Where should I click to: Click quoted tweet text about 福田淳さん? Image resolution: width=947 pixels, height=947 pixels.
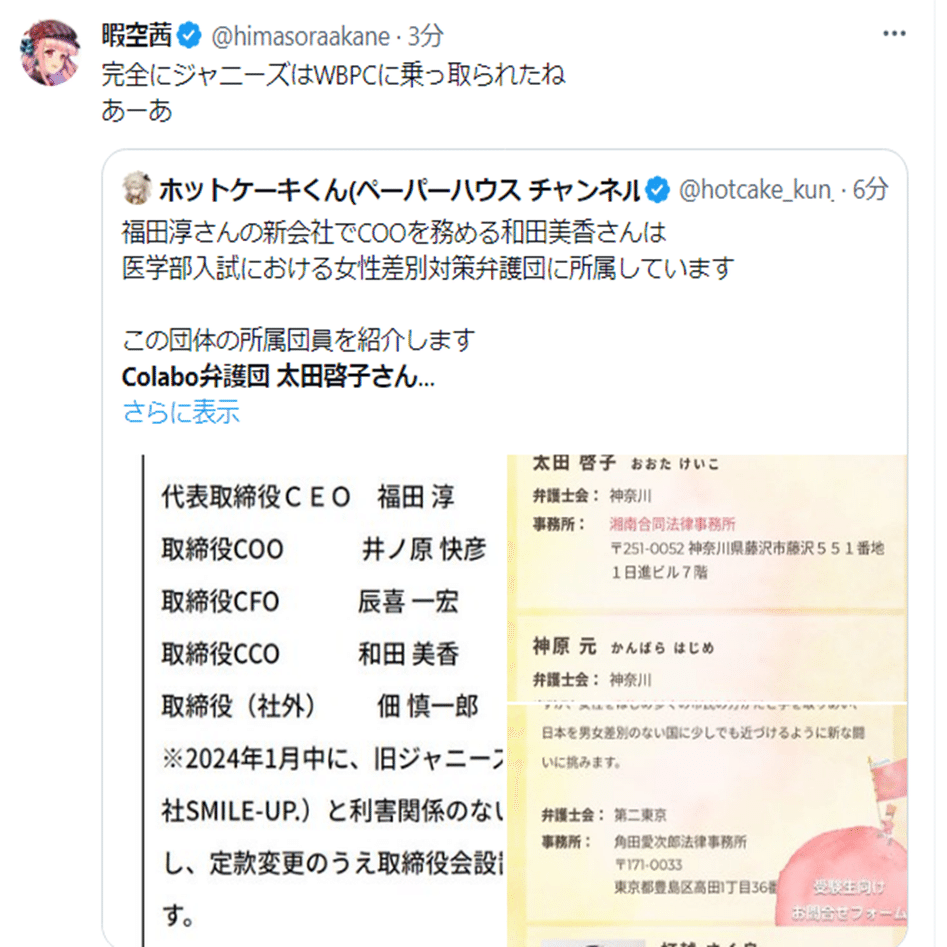428,250
